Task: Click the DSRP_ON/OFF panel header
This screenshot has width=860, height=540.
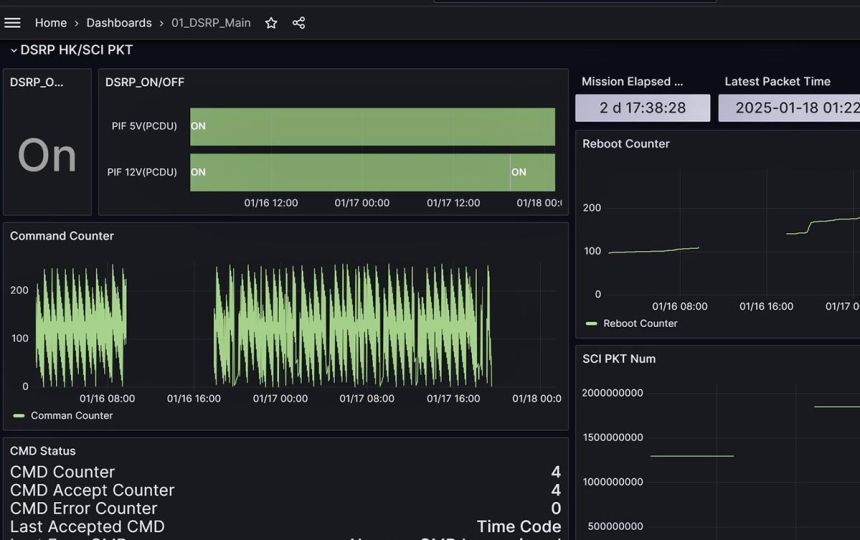Action: coord(145,82)
